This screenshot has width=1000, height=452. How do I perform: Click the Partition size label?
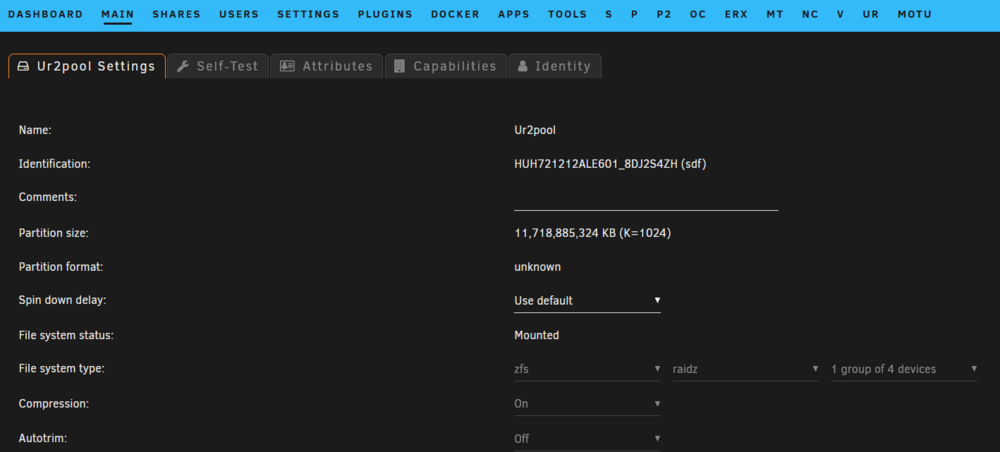[x=54, y=233]
